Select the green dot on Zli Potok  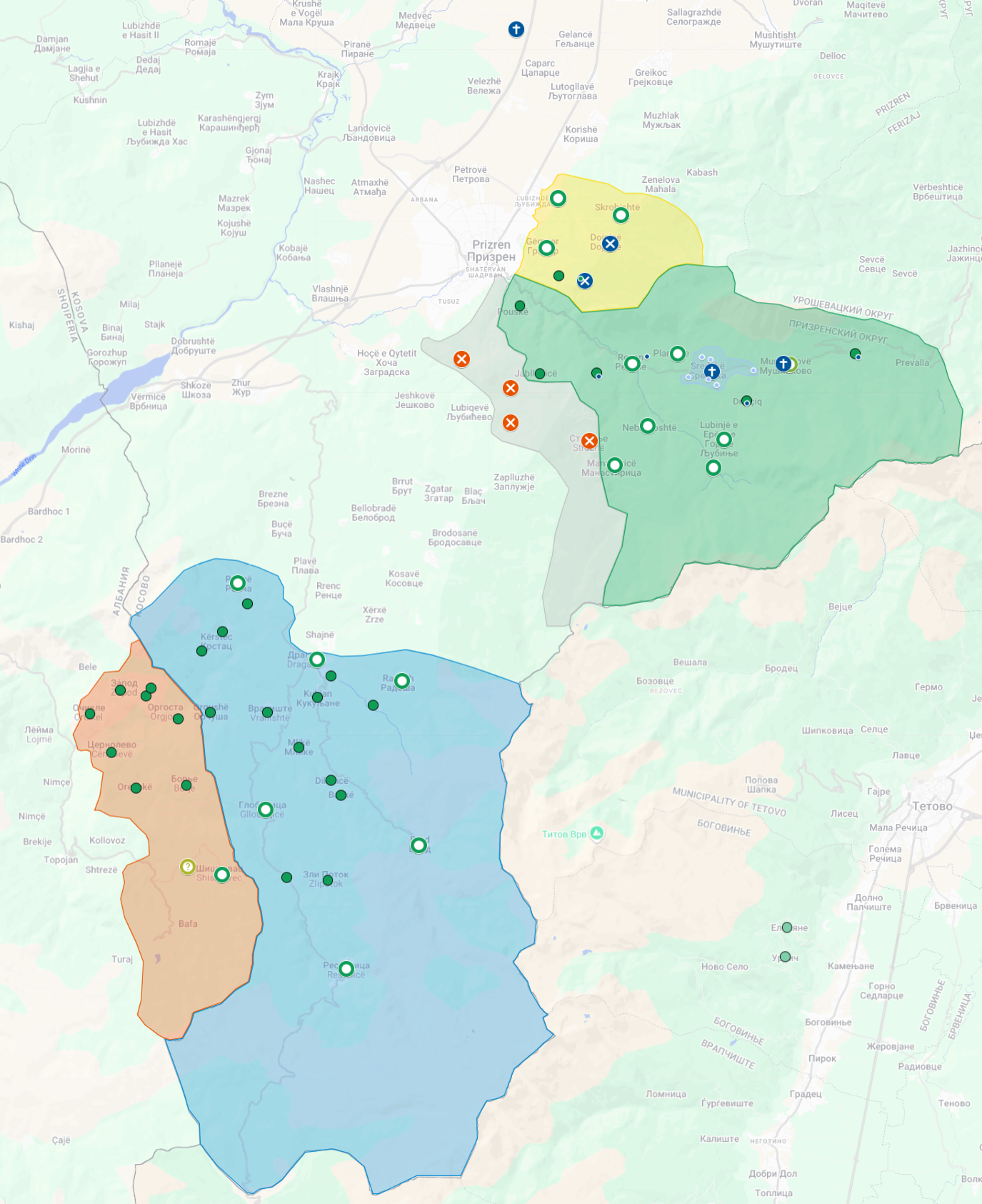pos(328,880)
